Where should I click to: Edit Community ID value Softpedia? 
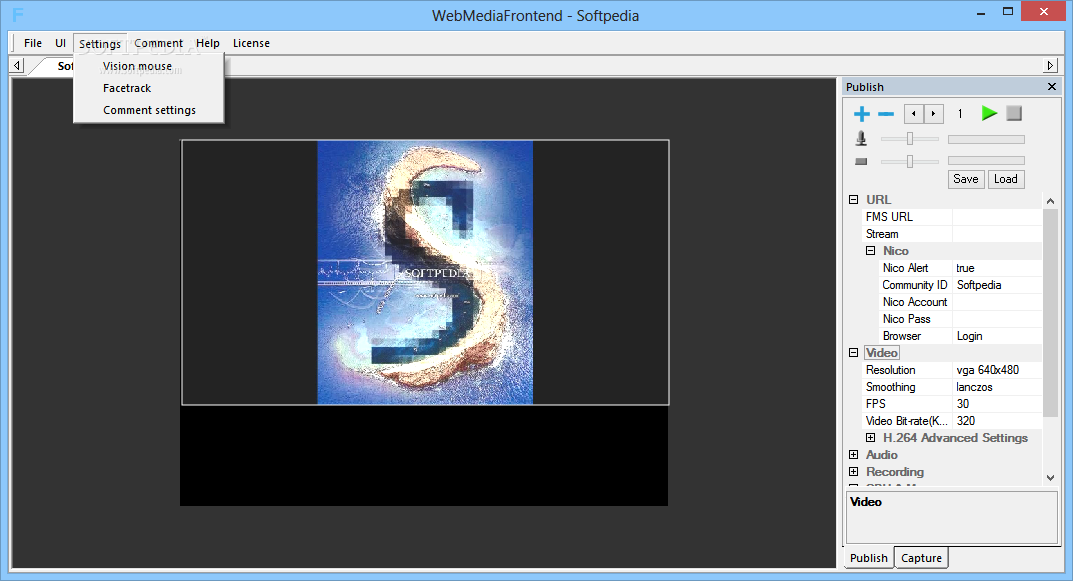[996, 285]
